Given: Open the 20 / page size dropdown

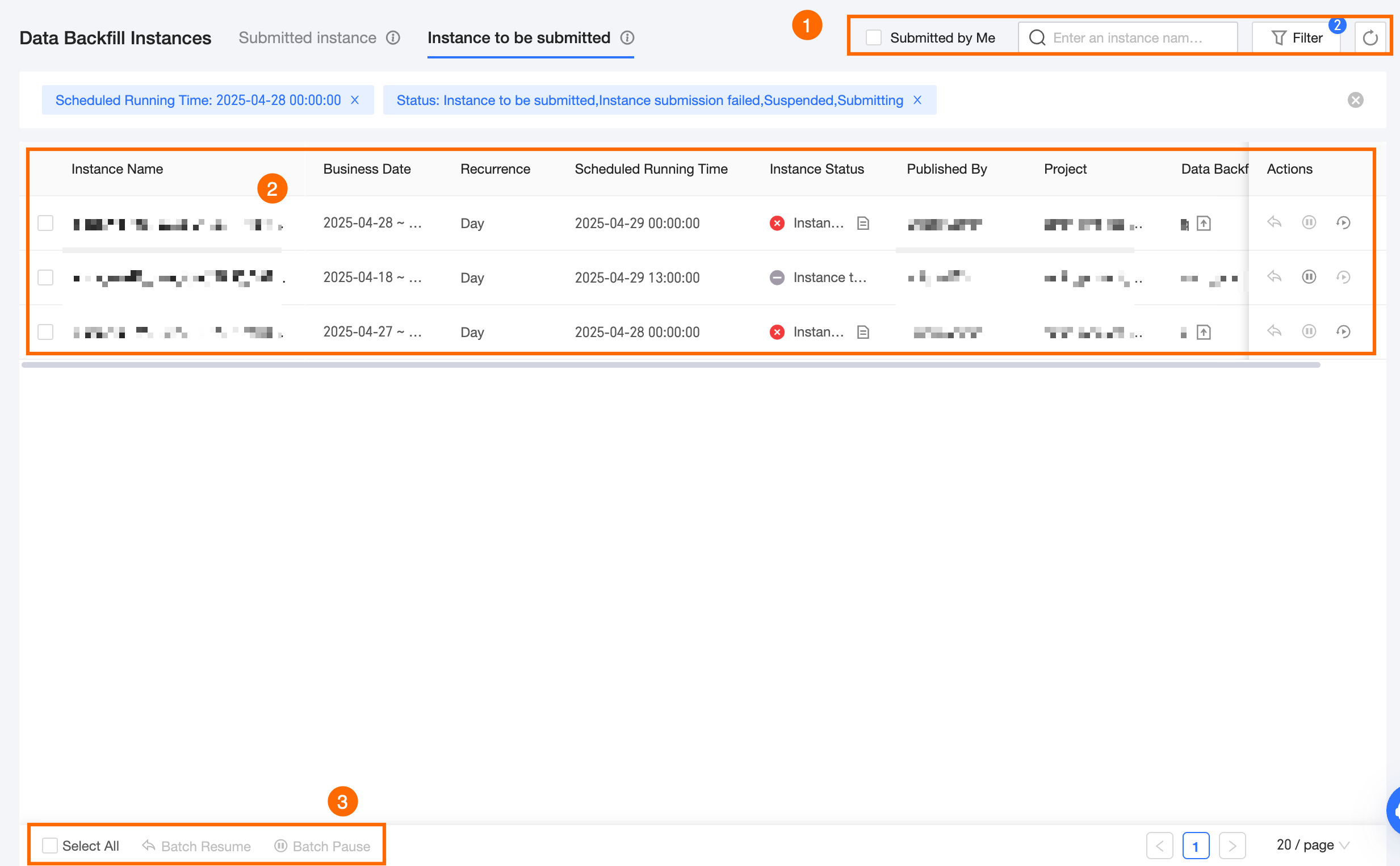Looking at the screenshot, I should (x=1313, y=846).
